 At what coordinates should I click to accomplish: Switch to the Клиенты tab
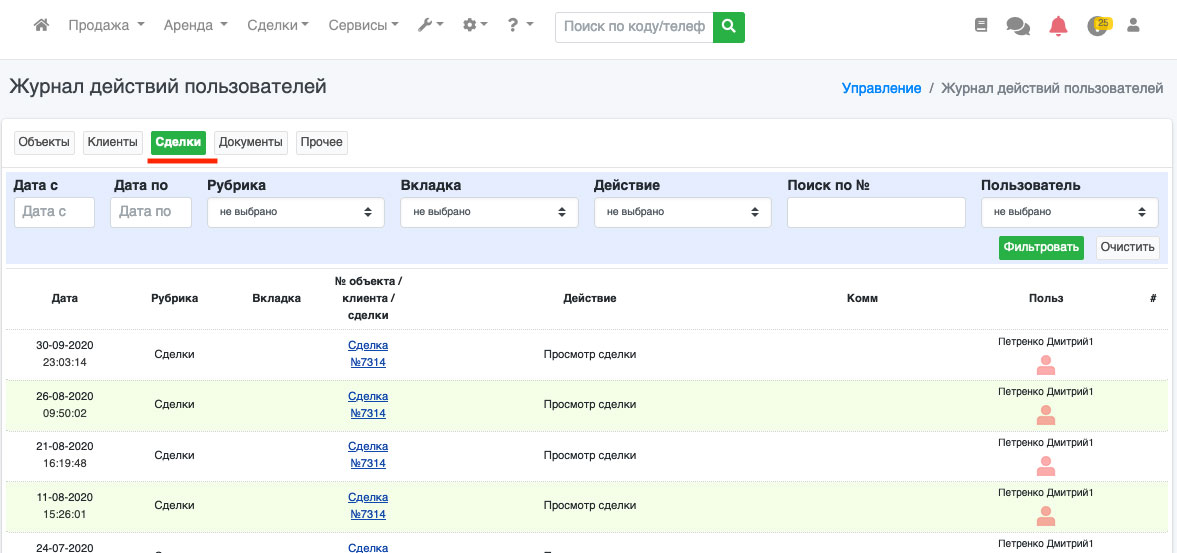(x=112, y=142)
